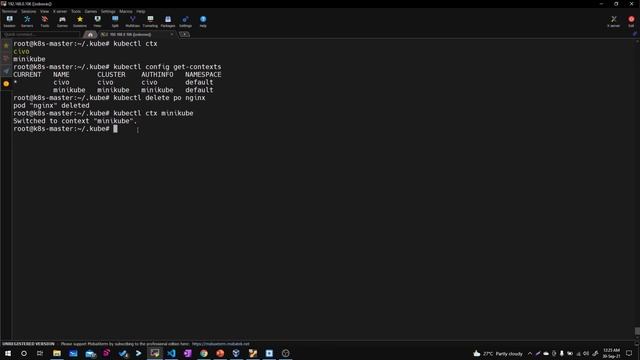Click the UNREGISTERED VERSION status text
The height and width of the screenshot is (360, 640).
[28, 344]
